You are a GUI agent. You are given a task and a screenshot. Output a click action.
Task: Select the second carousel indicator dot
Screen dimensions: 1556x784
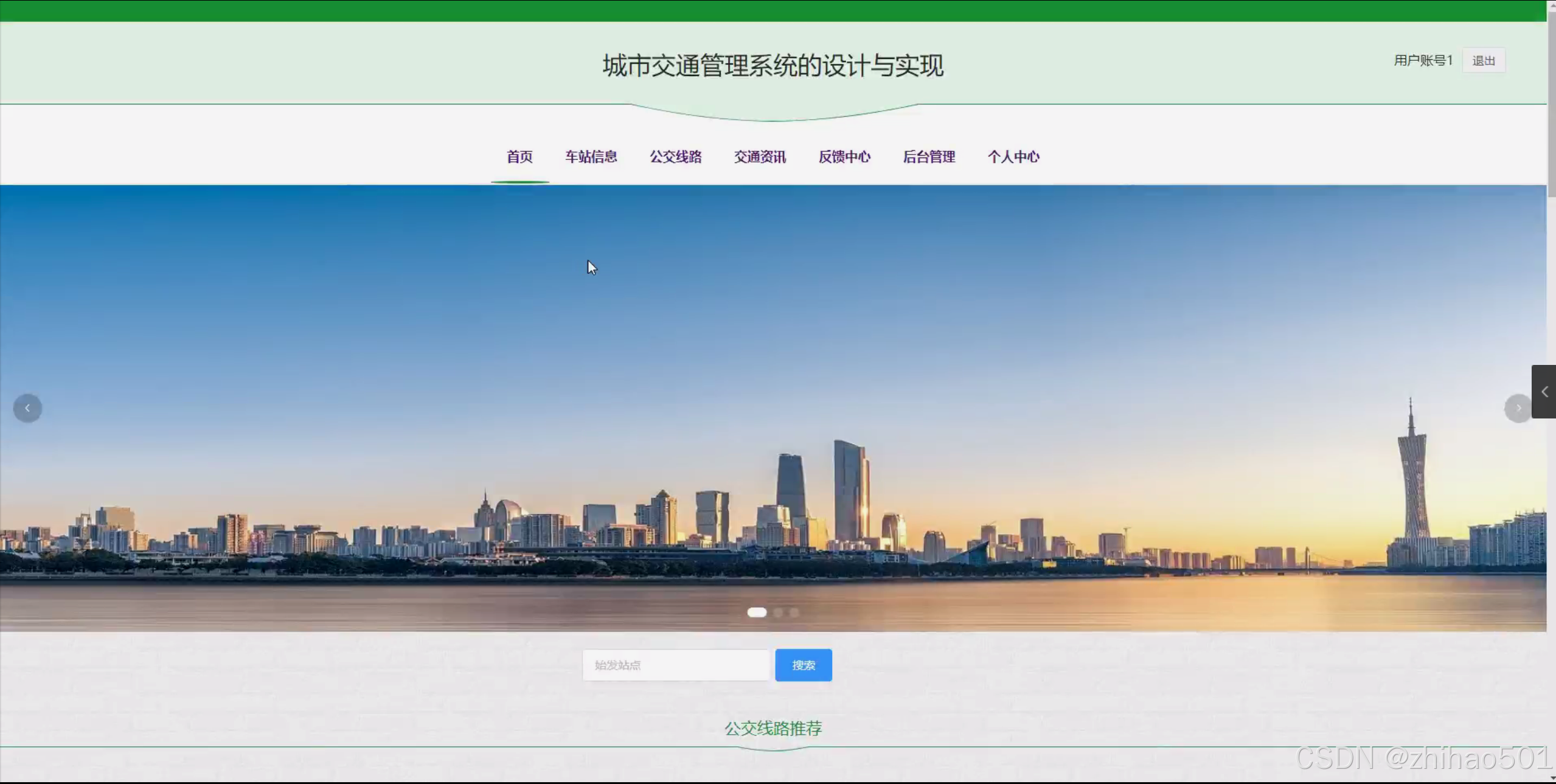[x=778, y=612]
